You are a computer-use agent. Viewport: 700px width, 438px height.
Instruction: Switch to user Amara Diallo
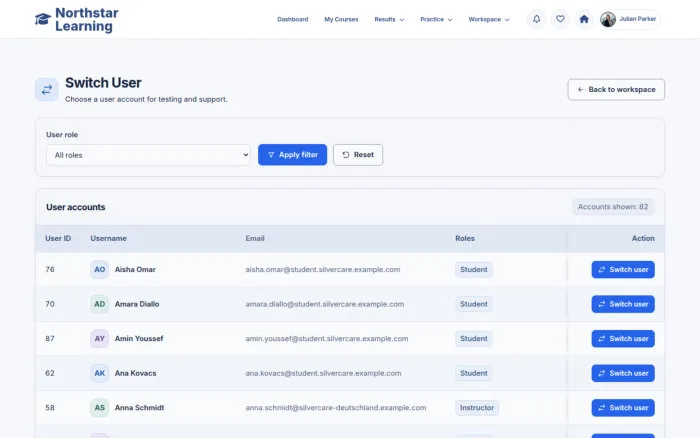coord(623,304)
